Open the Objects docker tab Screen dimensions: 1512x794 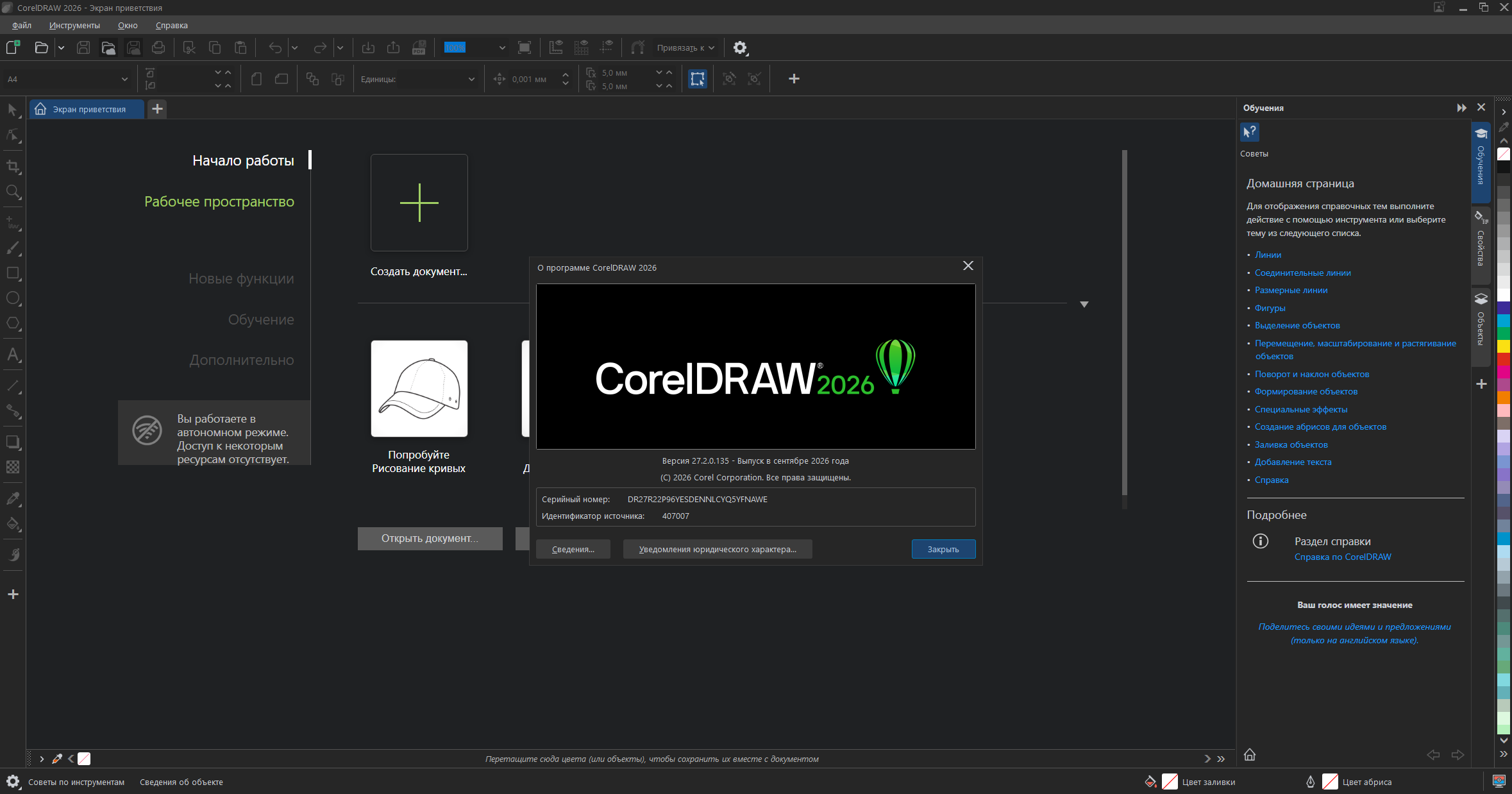[1481, 326]
